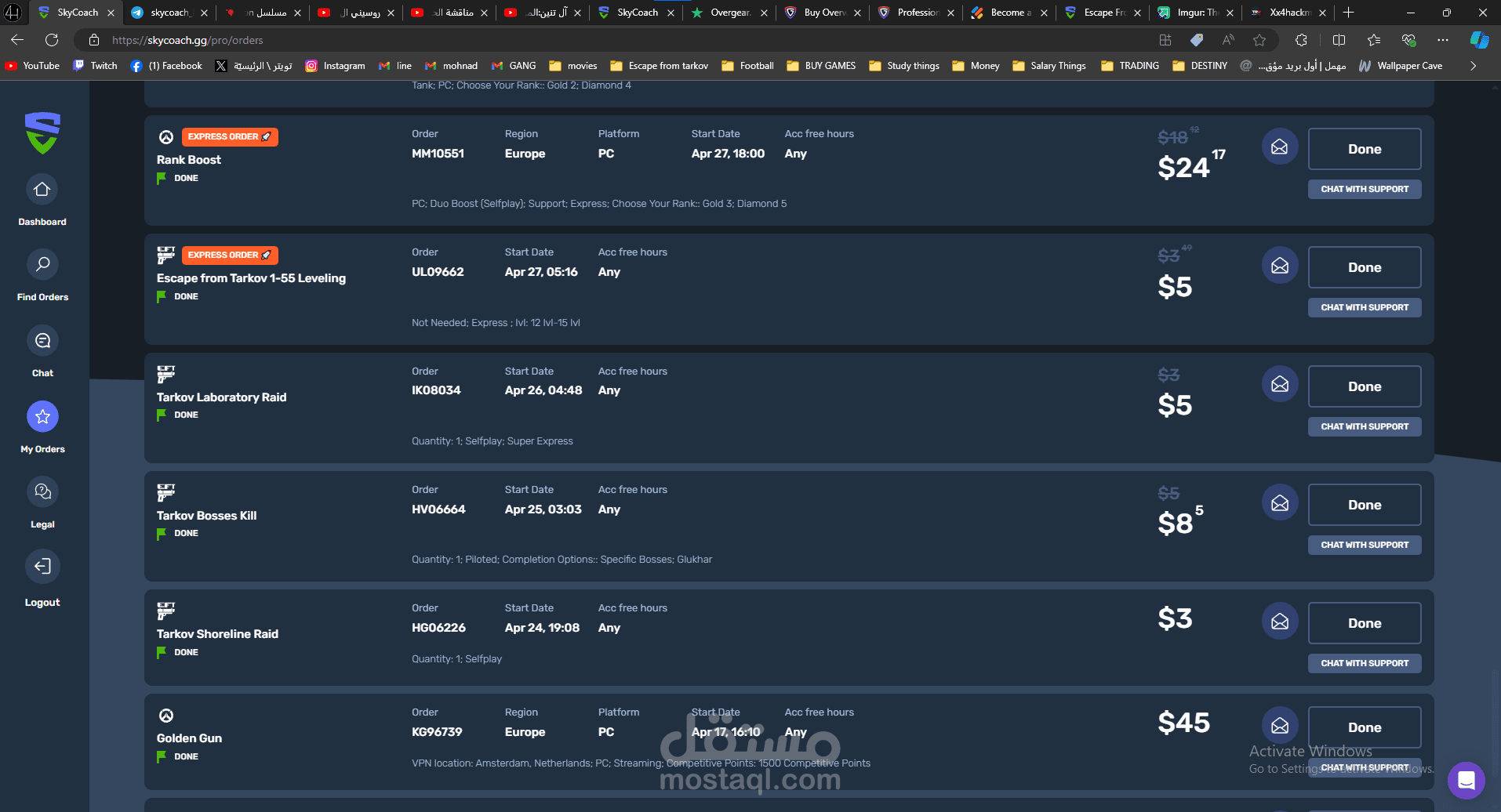Screen dimensions: 1501x812
Task: Add page to favorites star icon
Action: (1259, 40)
